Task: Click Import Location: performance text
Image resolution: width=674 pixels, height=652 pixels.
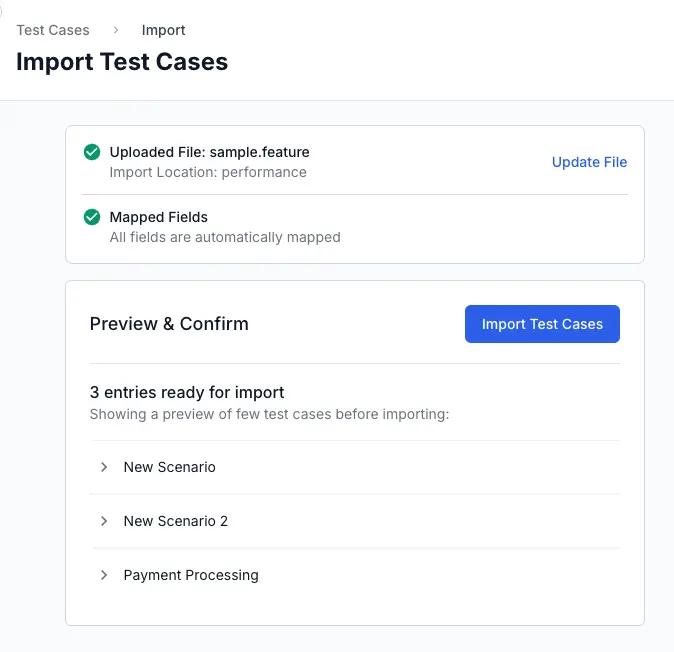Action: pyautogui.click(x=207, y=172)
